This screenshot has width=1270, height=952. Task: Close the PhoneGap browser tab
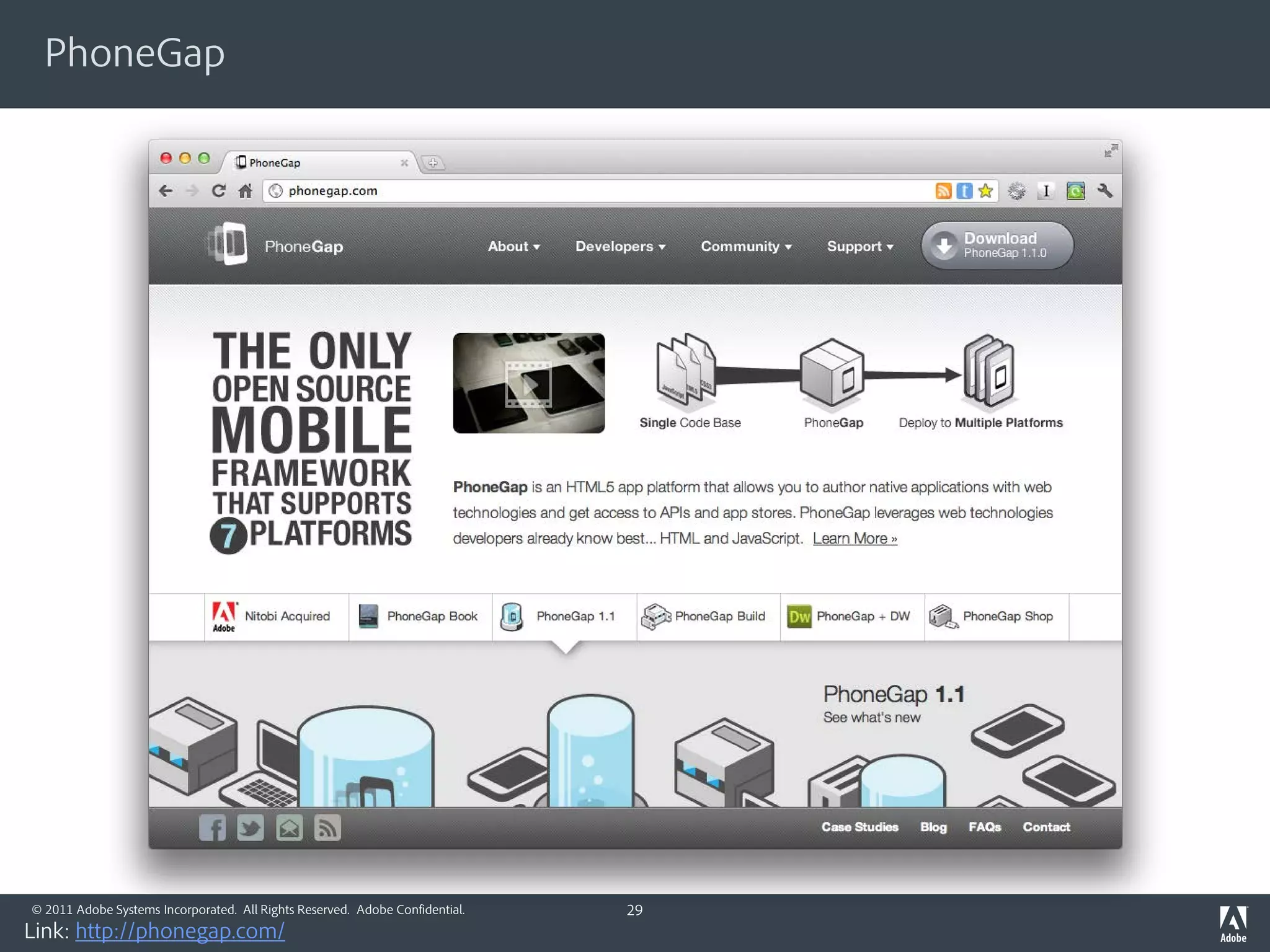[x=404, y=162]
